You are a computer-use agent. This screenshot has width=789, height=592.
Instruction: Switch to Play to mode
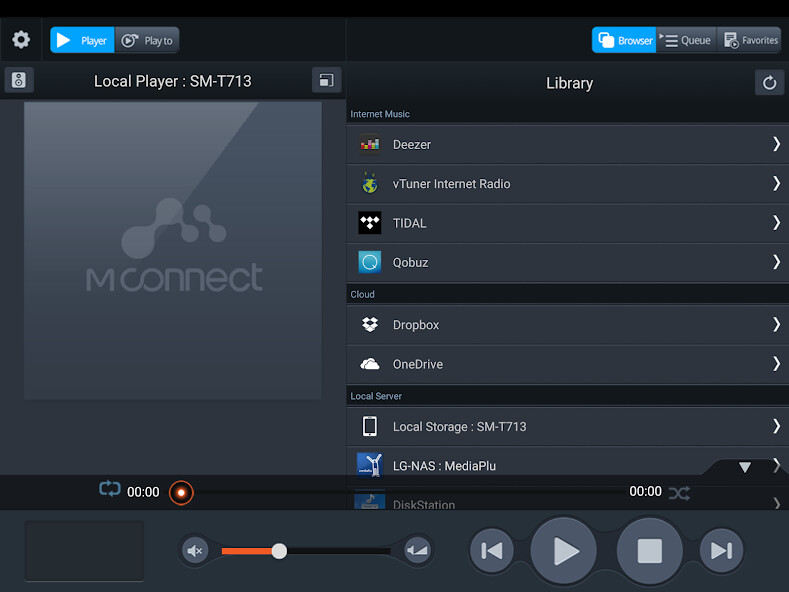(x=147, y=40)
